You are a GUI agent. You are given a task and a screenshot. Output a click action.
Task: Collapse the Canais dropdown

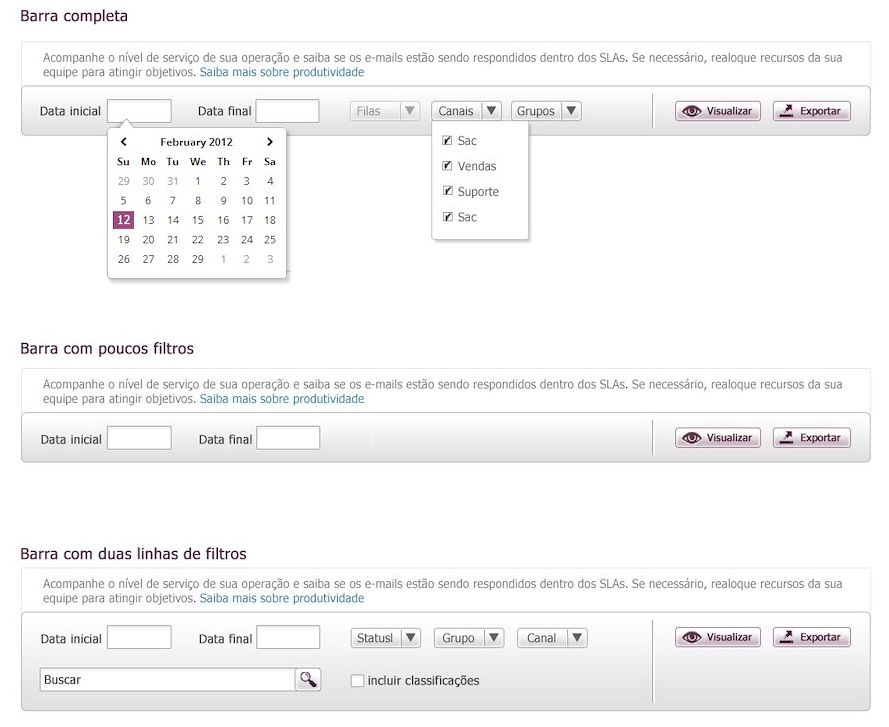(466, 111)
